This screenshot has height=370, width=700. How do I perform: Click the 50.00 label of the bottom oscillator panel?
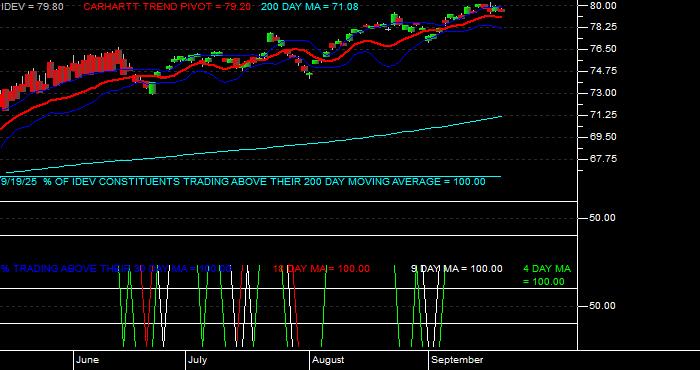click(x=603, y=306)
